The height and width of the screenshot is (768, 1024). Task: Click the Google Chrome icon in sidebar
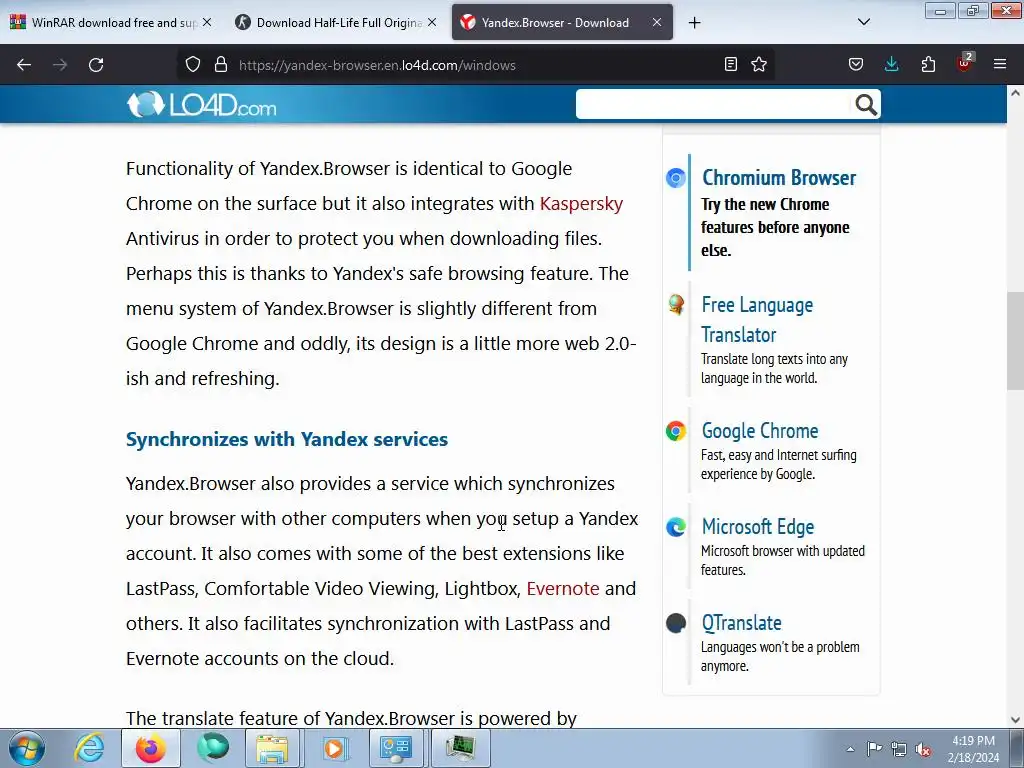click(x=675, y=431)
